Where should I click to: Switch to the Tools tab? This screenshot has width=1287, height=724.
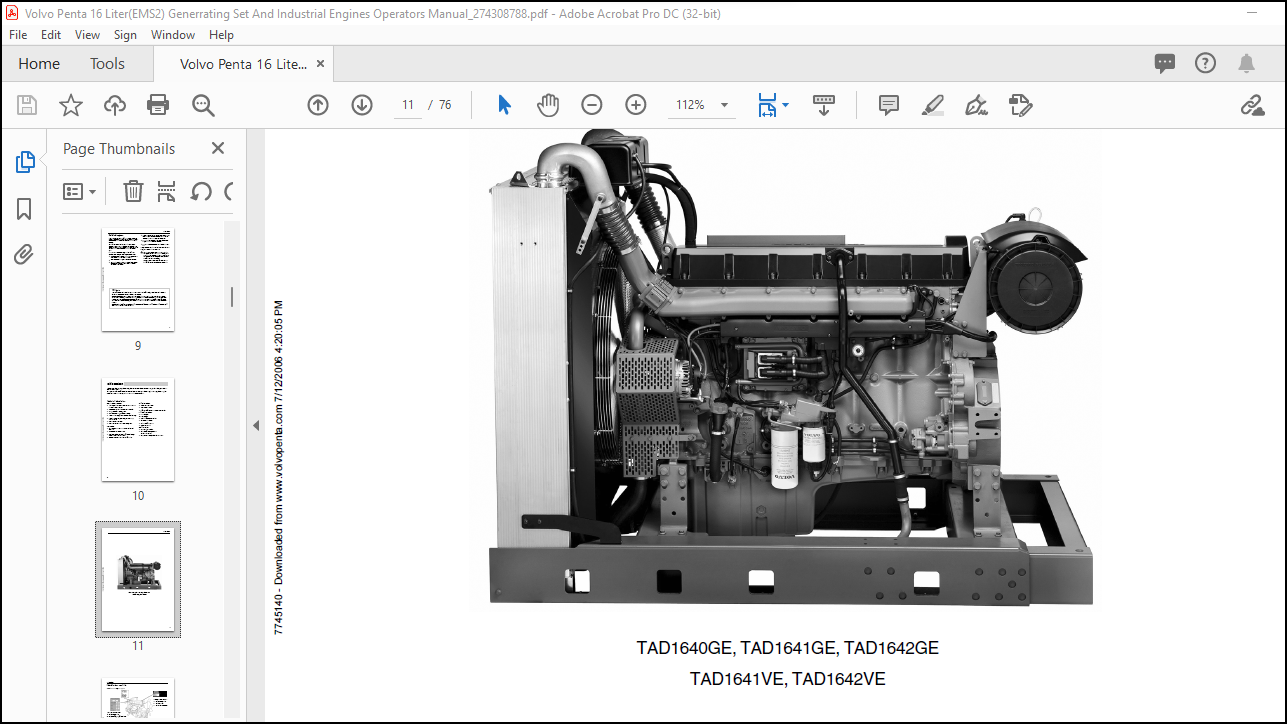[107, 63]
